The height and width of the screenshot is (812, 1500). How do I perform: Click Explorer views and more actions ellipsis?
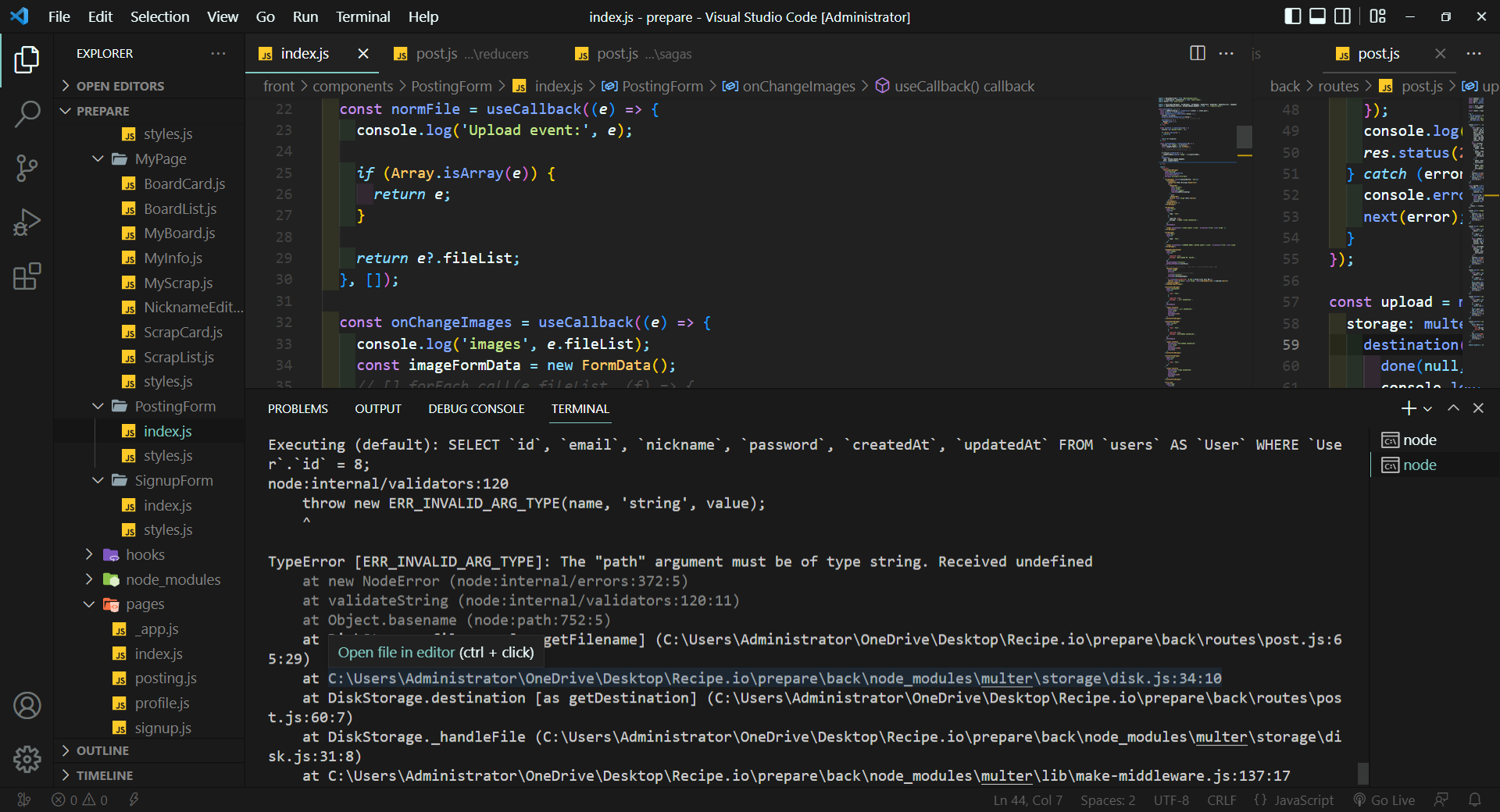(x=218, y=54)
